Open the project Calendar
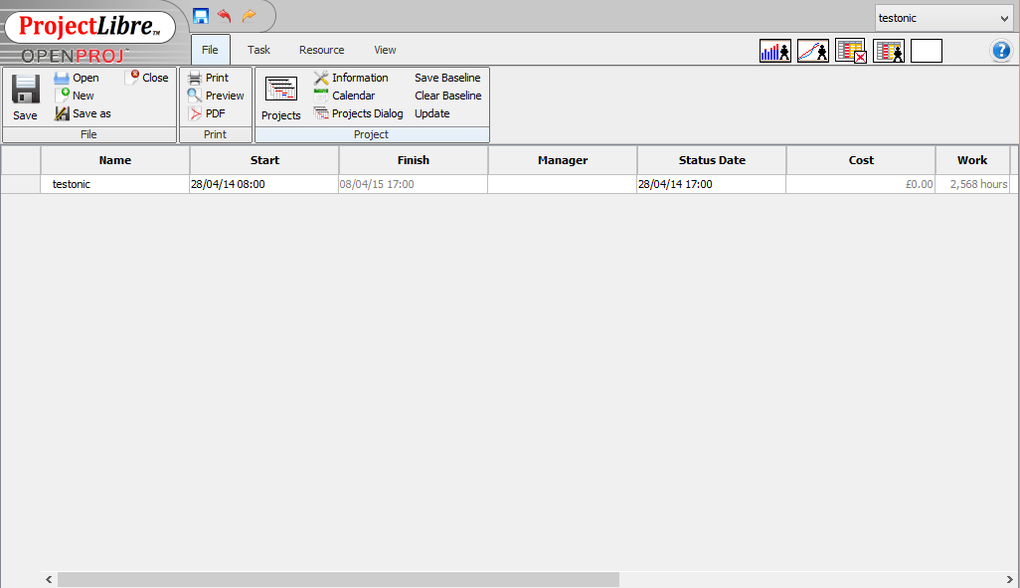Image resolution: width=1020 pixels, height=588 pixels. click(345, 95)
